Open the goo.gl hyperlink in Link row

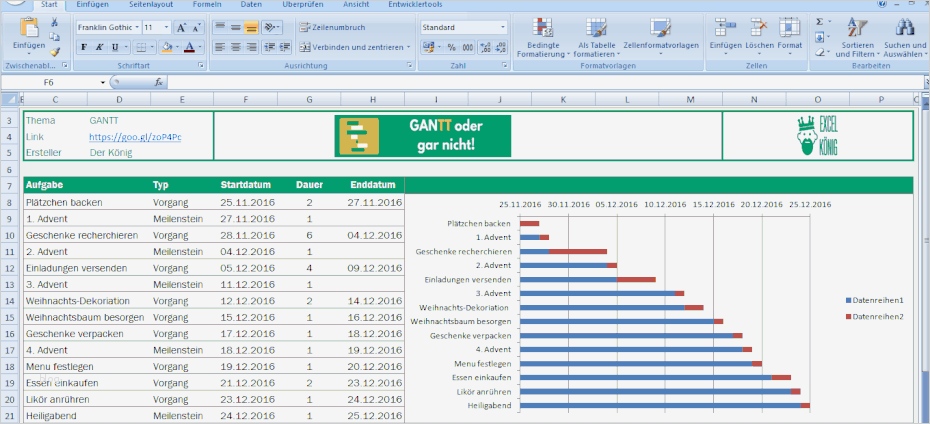click(135, 136)
